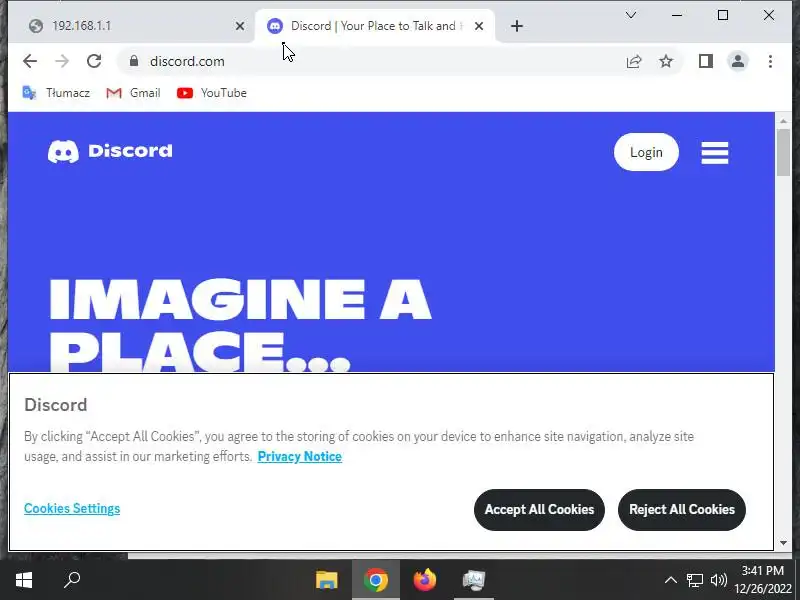
Task: Go back with the browser back arrow
Action: [30, 61]
